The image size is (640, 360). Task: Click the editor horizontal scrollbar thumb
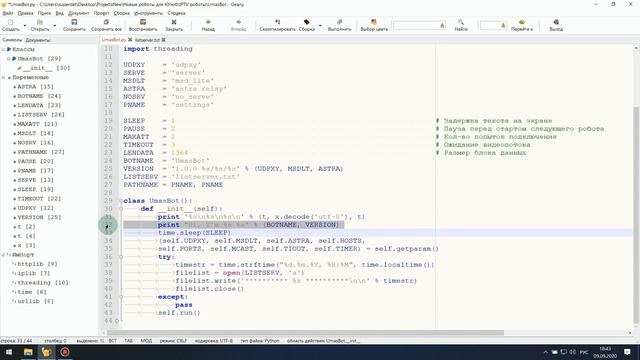305,333
